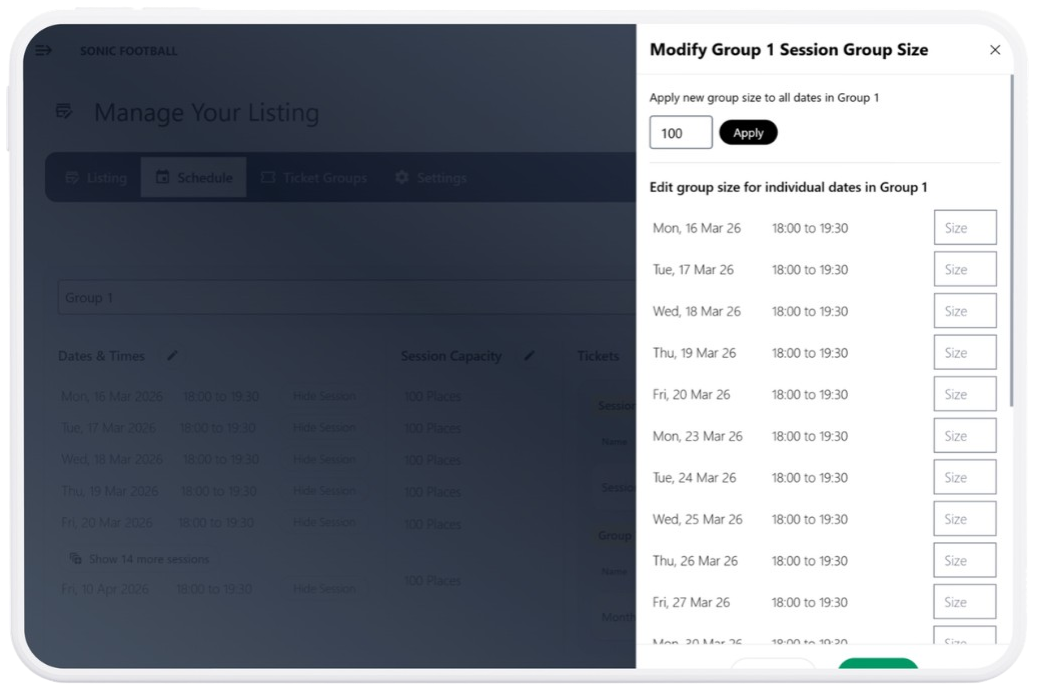Switch to the Listing tab
Screen dimensions: 1037x690
97,177
